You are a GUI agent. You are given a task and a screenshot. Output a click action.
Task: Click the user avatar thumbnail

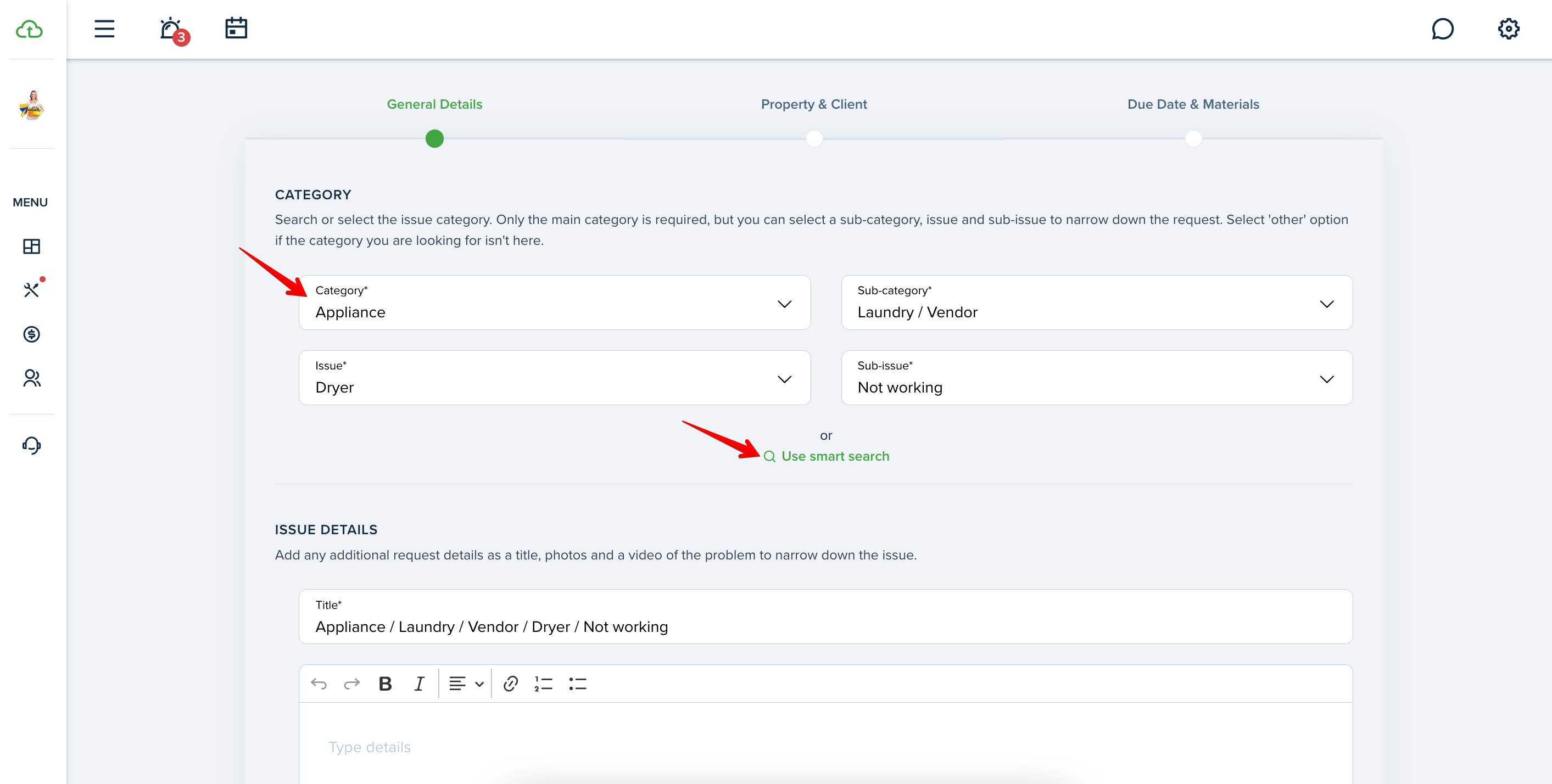point(32,105)
